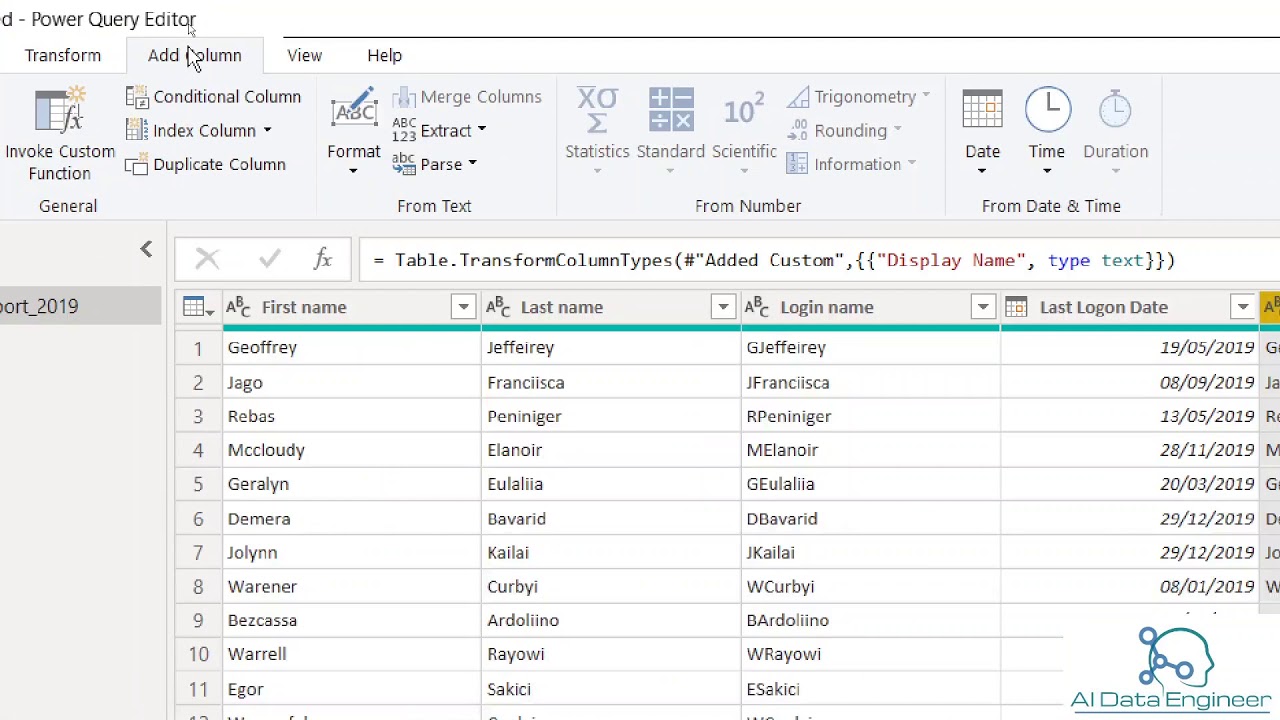The height and width of the screenshot is (720, 1280).
Task: Switch to the Transform tab
Action: 63,56
